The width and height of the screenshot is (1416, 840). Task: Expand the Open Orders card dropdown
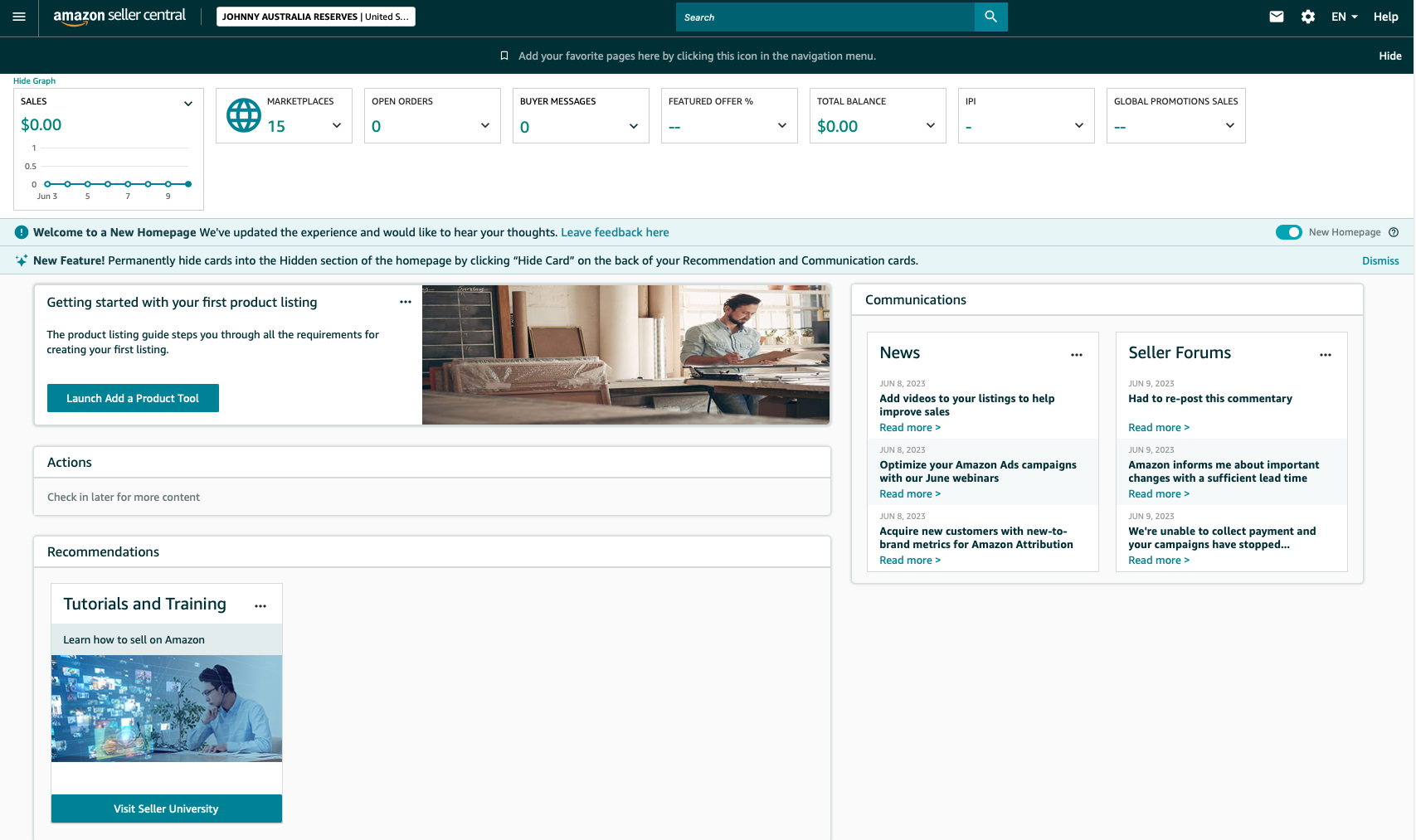click(485, 125)
